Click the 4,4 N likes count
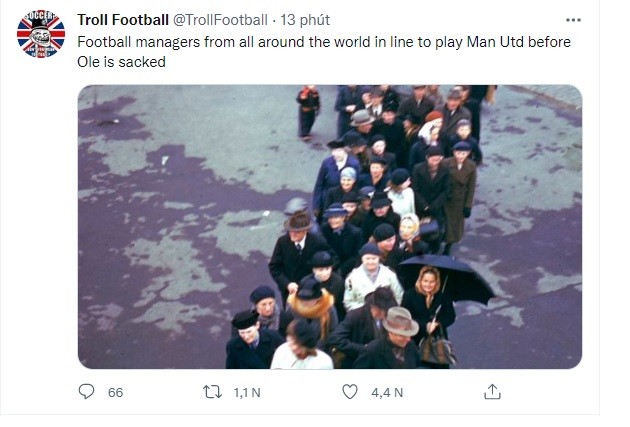This screenshot has width=630, height=427. (387, 393)
